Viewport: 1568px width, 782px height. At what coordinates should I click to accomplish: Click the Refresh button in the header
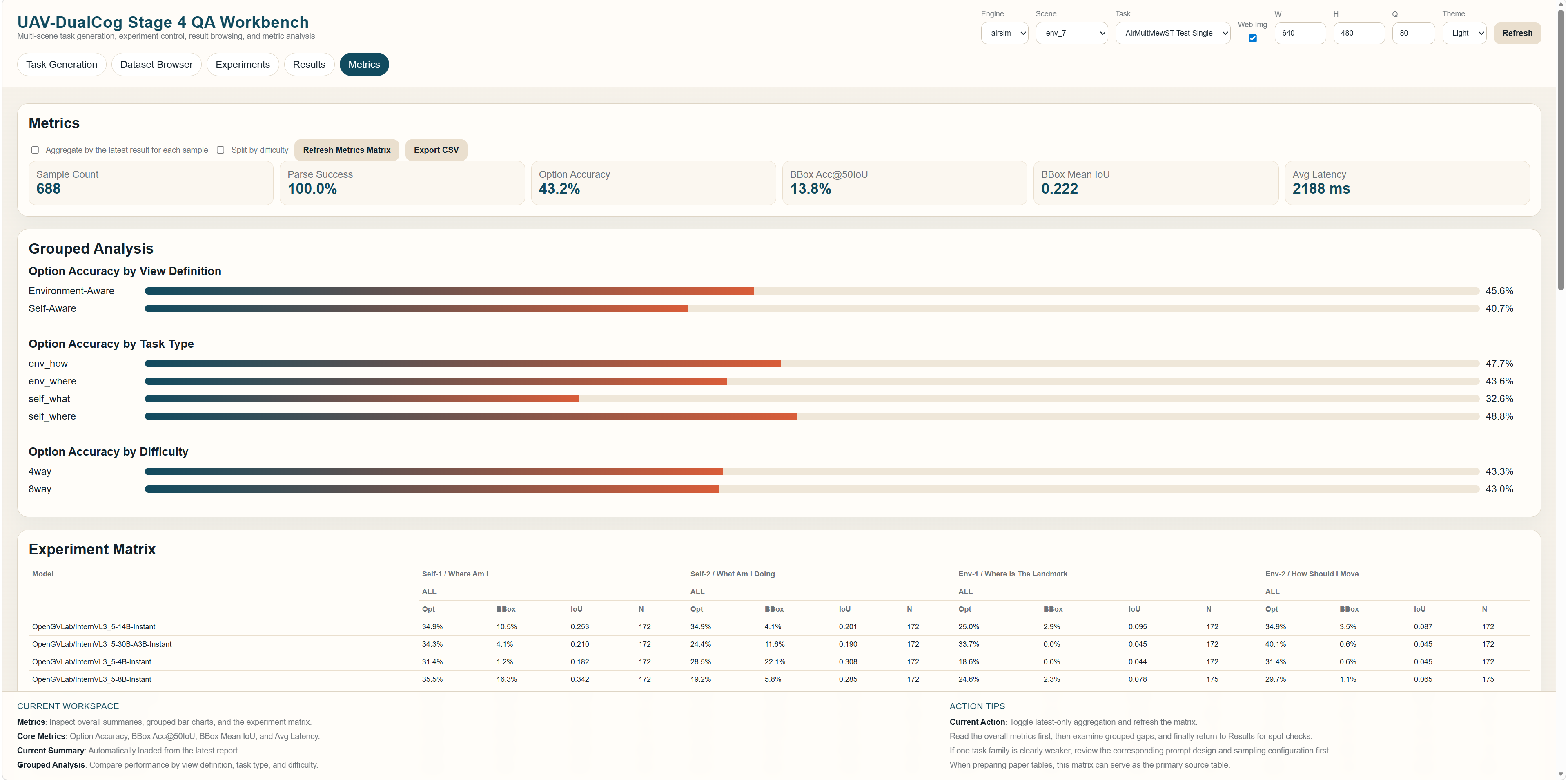point(1517,33)
